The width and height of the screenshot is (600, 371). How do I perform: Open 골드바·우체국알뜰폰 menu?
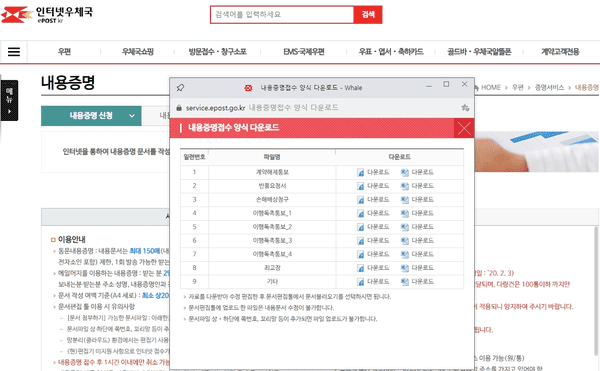(x=479, y=52)
